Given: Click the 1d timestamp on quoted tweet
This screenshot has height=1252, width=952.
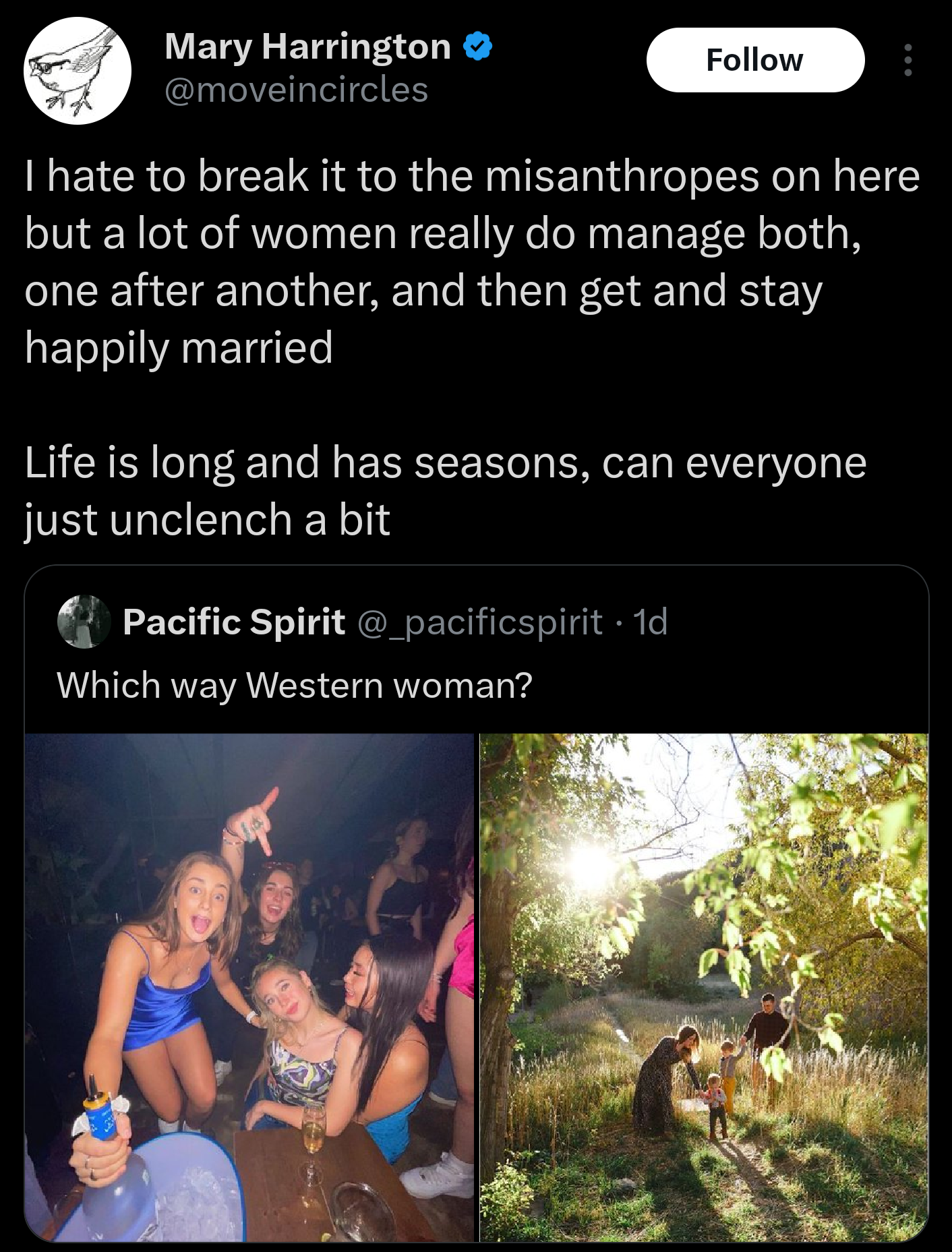Looking at the screenshot, I should 651,621.
